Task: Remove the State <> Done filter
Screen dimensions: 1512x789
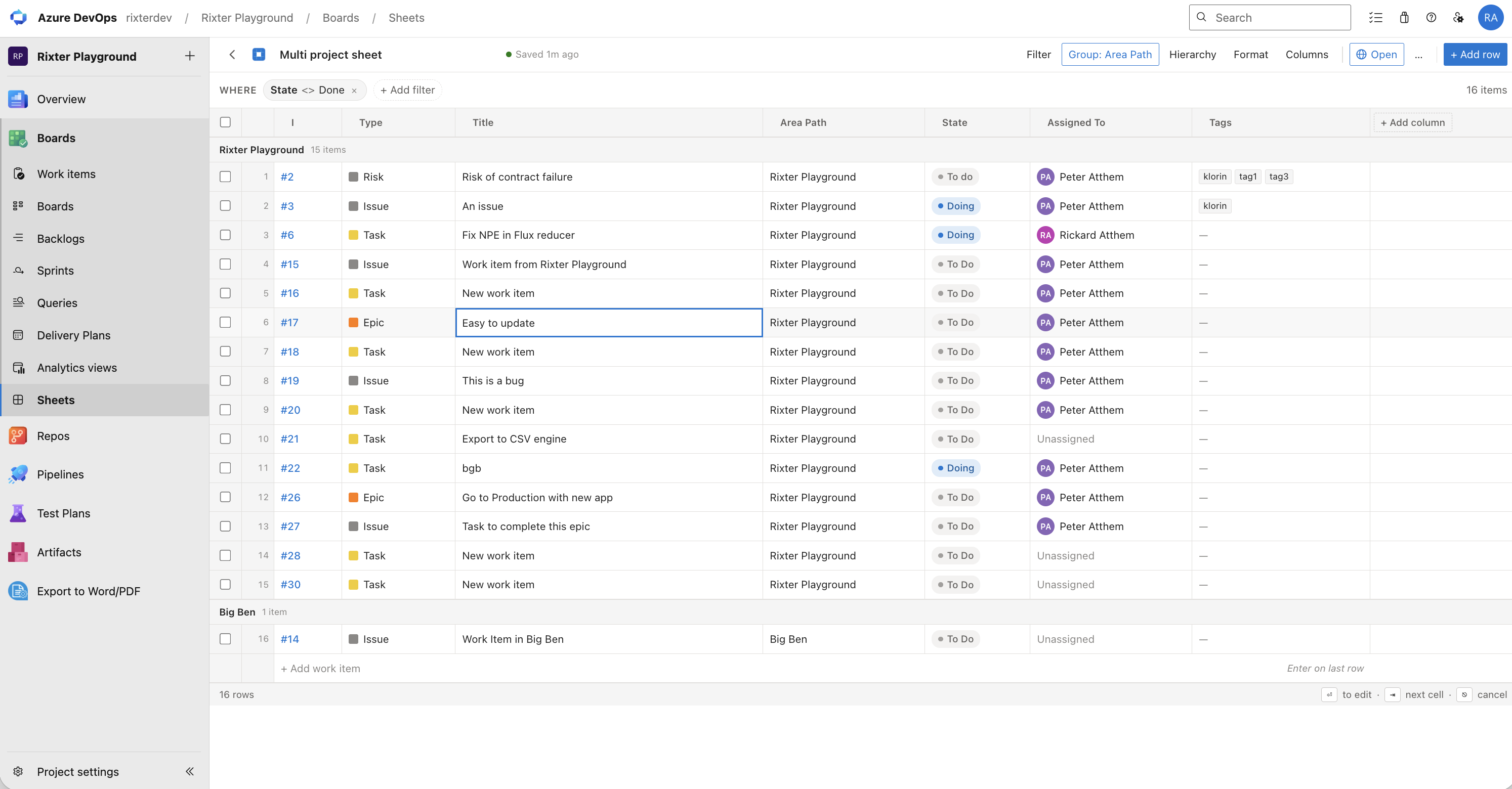Action: [354, 91]
